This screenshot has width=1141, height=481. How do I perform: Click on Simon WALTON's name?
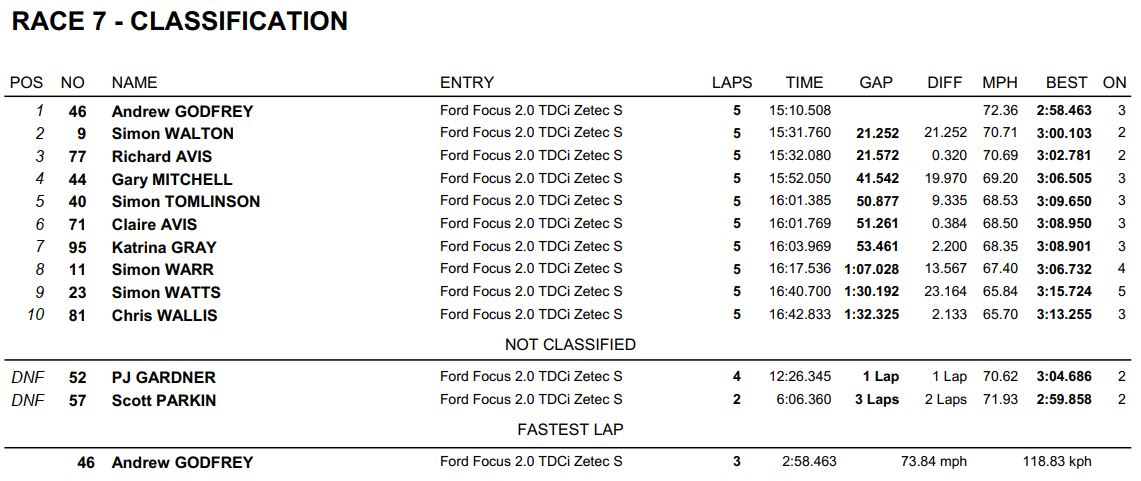coord(172,134)
